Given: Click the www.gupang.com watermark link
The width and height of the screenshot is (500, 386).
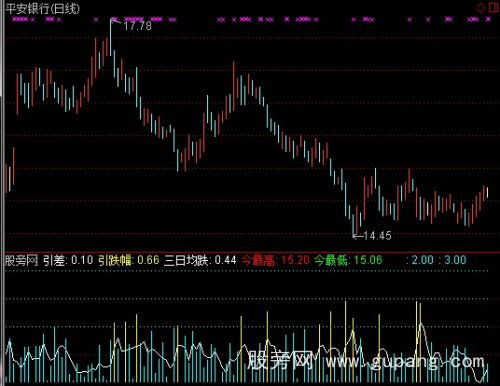Looking at the screenshot, I should coord(405,361).
